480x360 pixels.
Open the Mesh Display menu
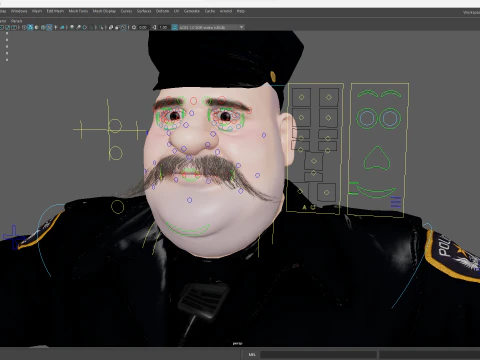tap(104, 11)
